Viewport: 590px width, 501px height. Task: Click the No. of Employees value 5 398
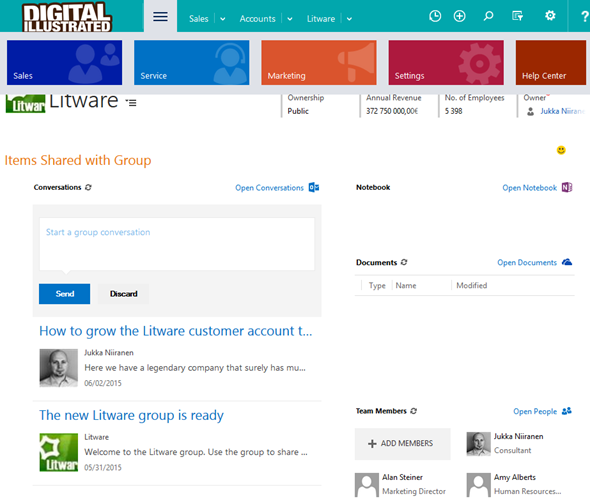pos(453,111)
